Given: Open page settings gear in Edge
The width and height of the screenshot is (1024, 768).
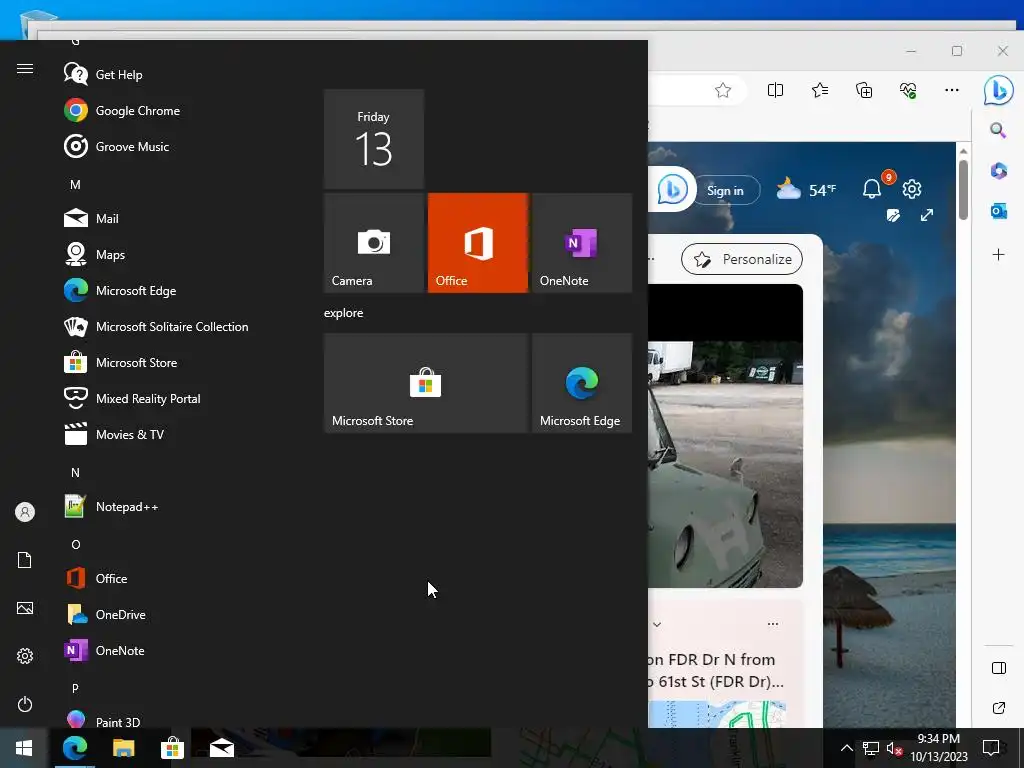Looking at the screenshot, I should (x=912, y=189).
